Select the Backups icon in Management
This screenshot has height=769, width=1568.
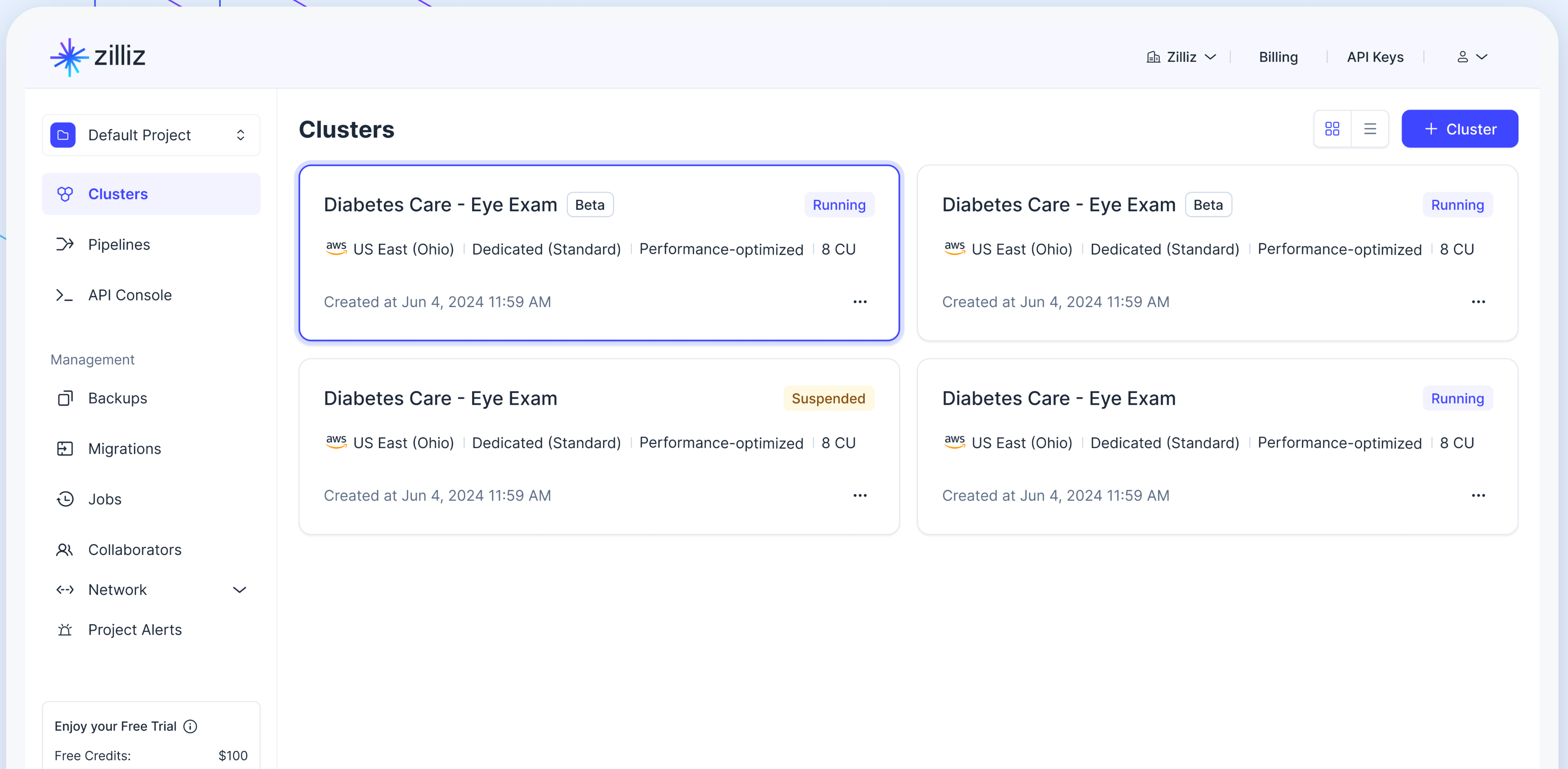coord(65,398)
